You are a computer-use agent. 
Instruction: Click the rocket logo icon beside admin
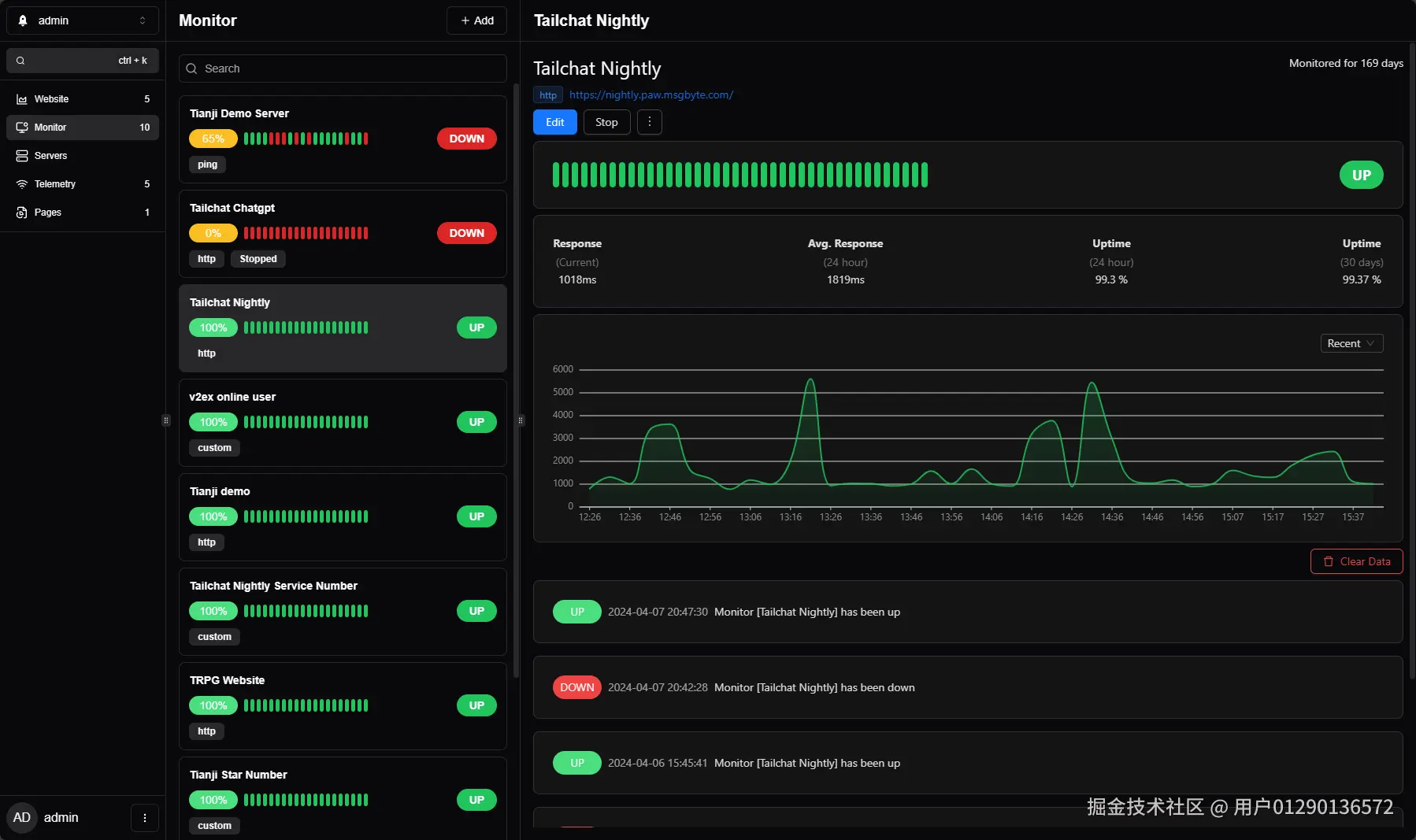point(23,20)
